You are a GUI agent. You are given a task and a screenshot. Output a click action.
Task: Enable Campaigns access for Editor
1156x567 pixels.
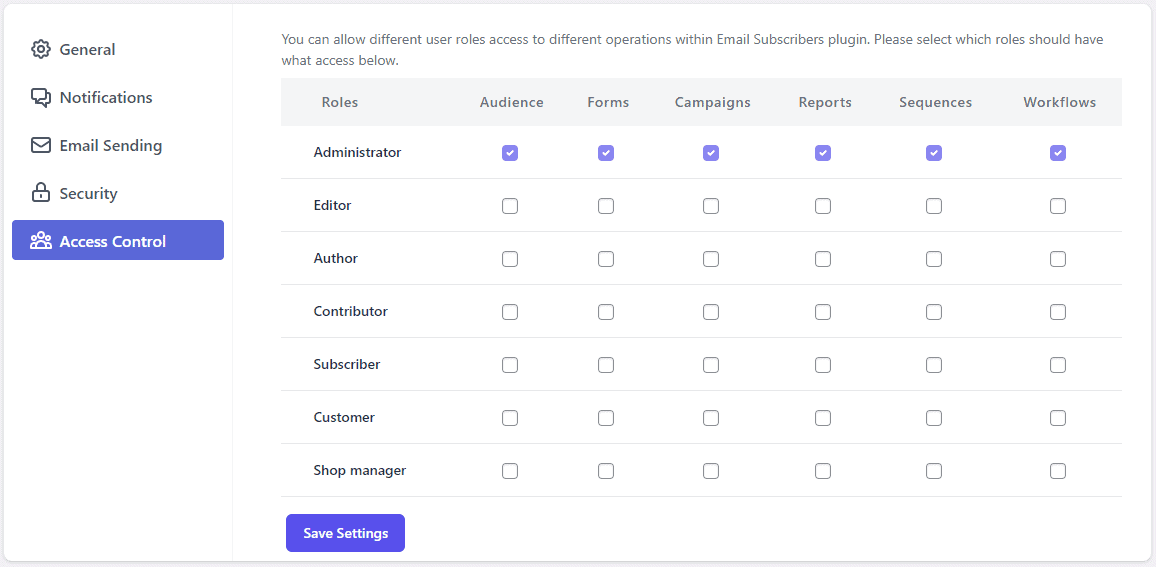(711, 206)
